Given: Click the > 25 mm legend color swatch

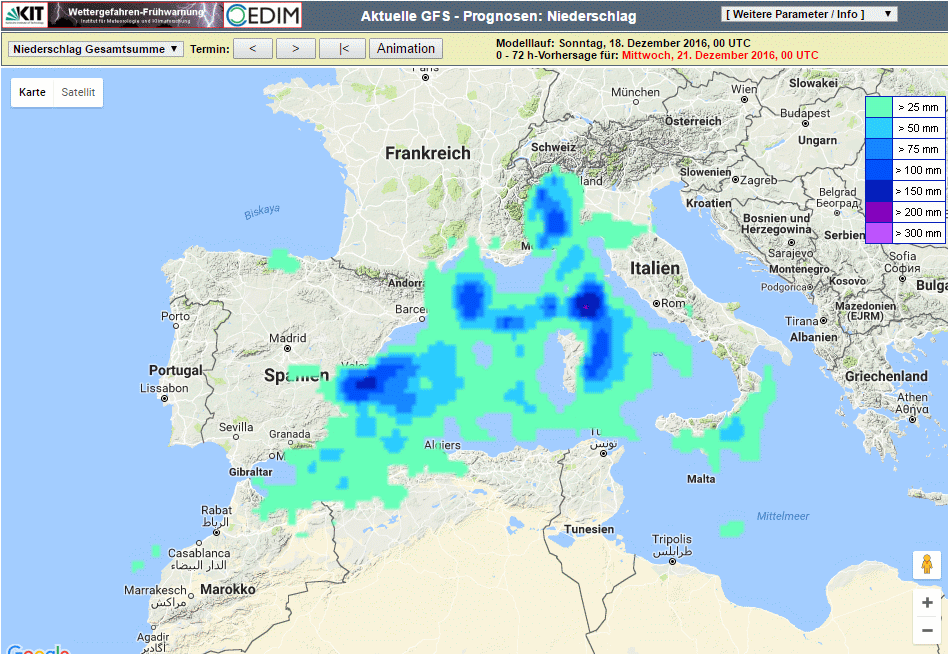Looking at the screenshot, I should [879, 107].
